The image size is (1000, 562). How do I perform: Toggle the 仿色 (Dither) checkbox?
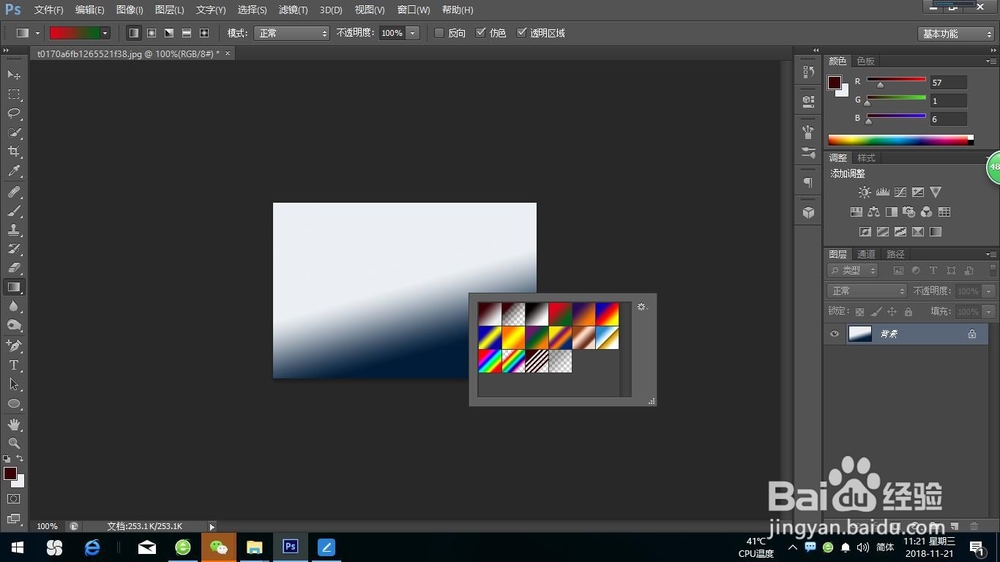[481, 33]
